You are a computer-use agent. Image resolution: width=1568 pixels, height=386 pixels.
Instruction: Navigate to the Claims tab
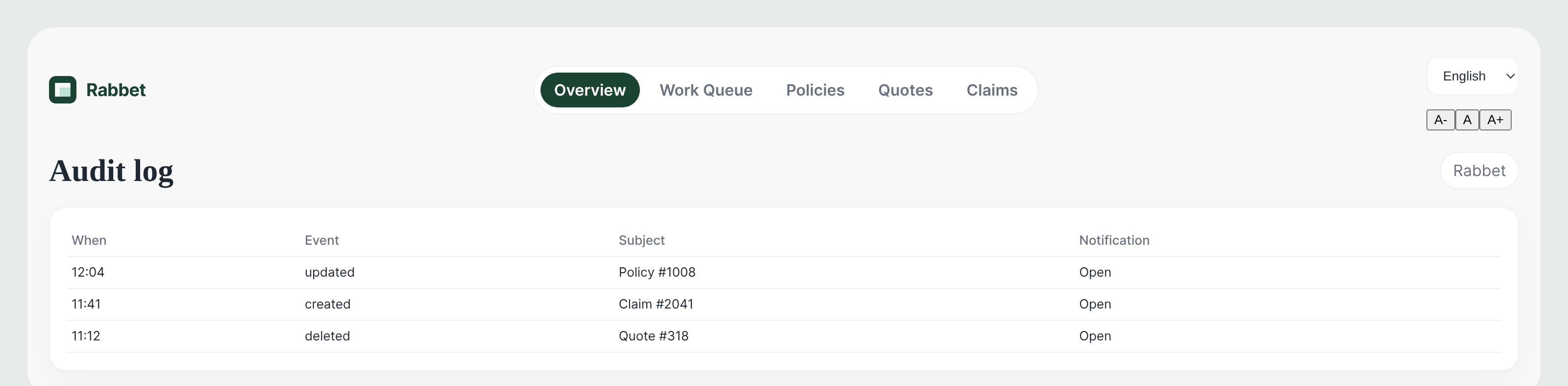tap(992, 90)
